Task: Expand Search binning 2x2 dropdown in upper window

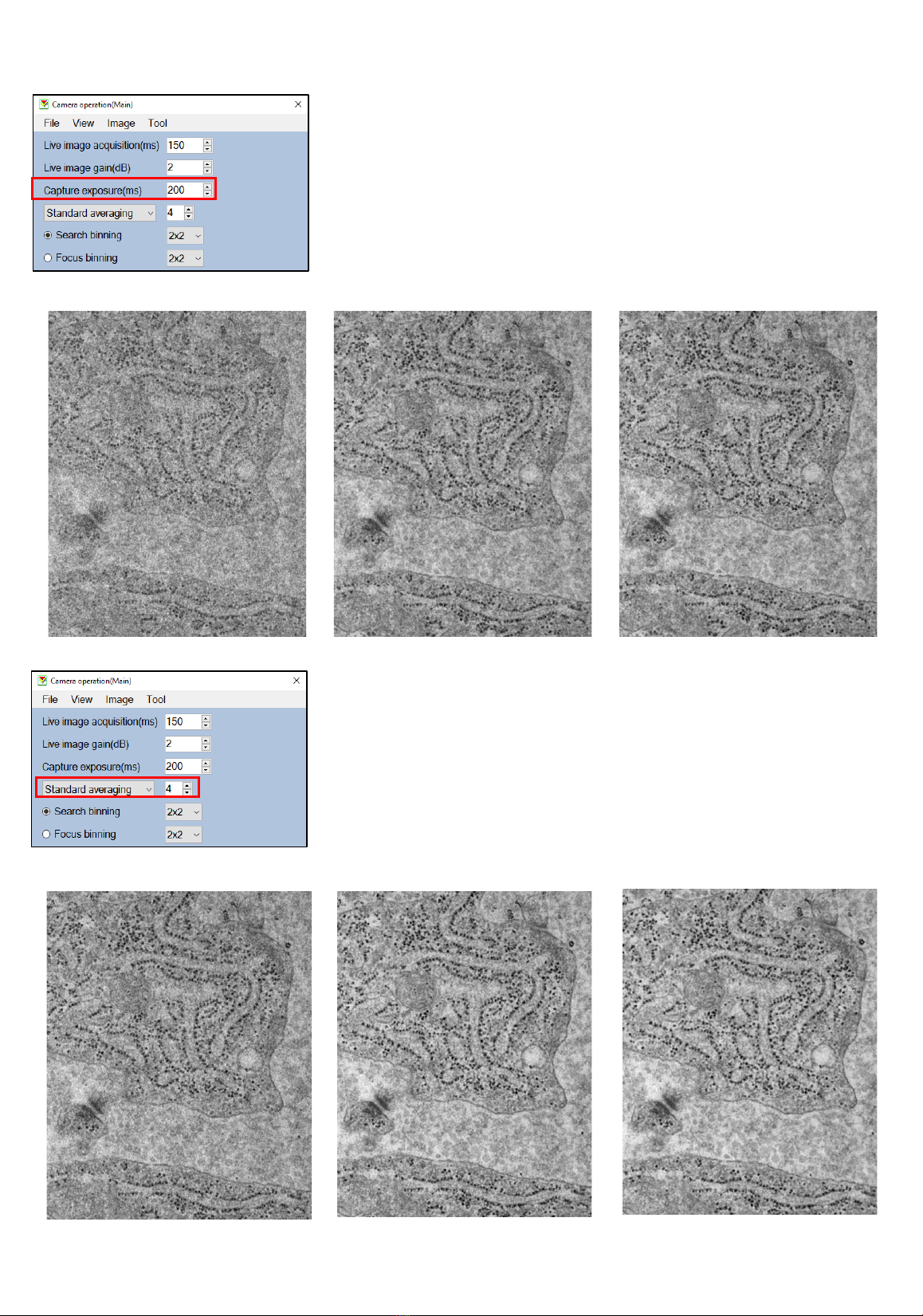Action: coord(185,236)
